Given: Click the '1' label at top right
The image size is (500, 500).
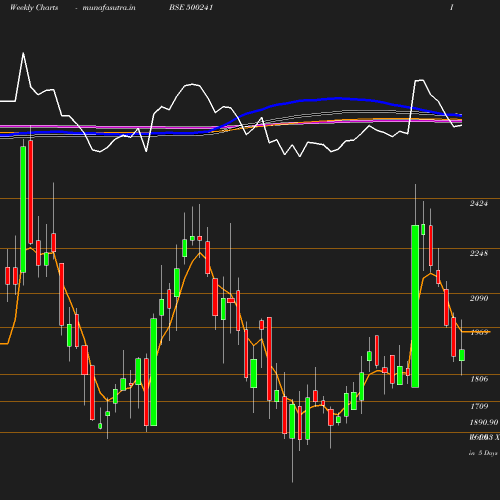Looking at the screenshot, I should pyautogui.click(x=452, y=7).
